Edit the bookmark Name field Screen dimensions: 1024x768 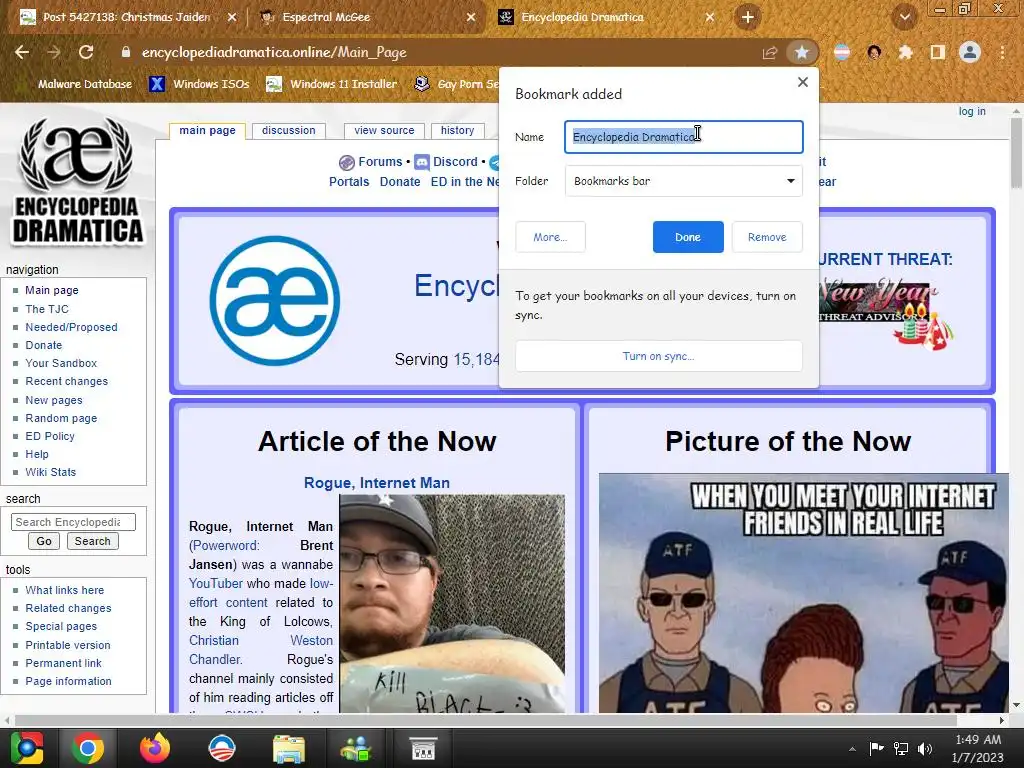[684, 137]
